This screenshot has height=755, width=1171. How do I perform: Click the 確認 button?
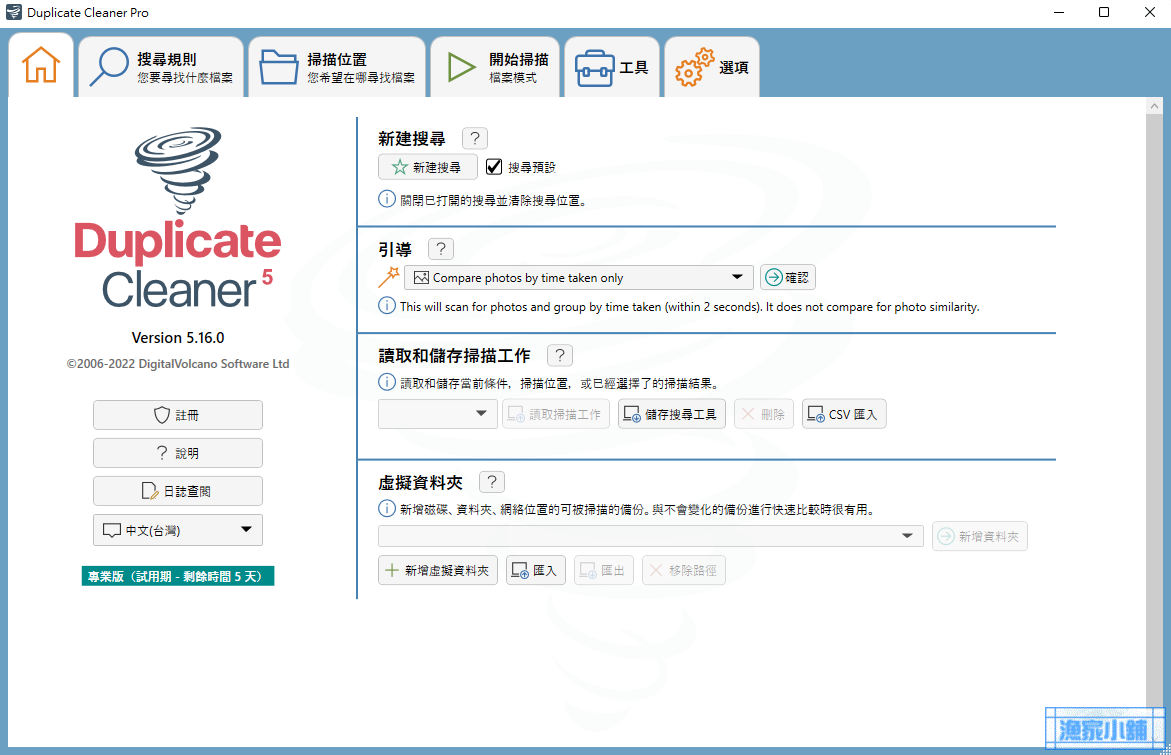click(x=788, y=278)
